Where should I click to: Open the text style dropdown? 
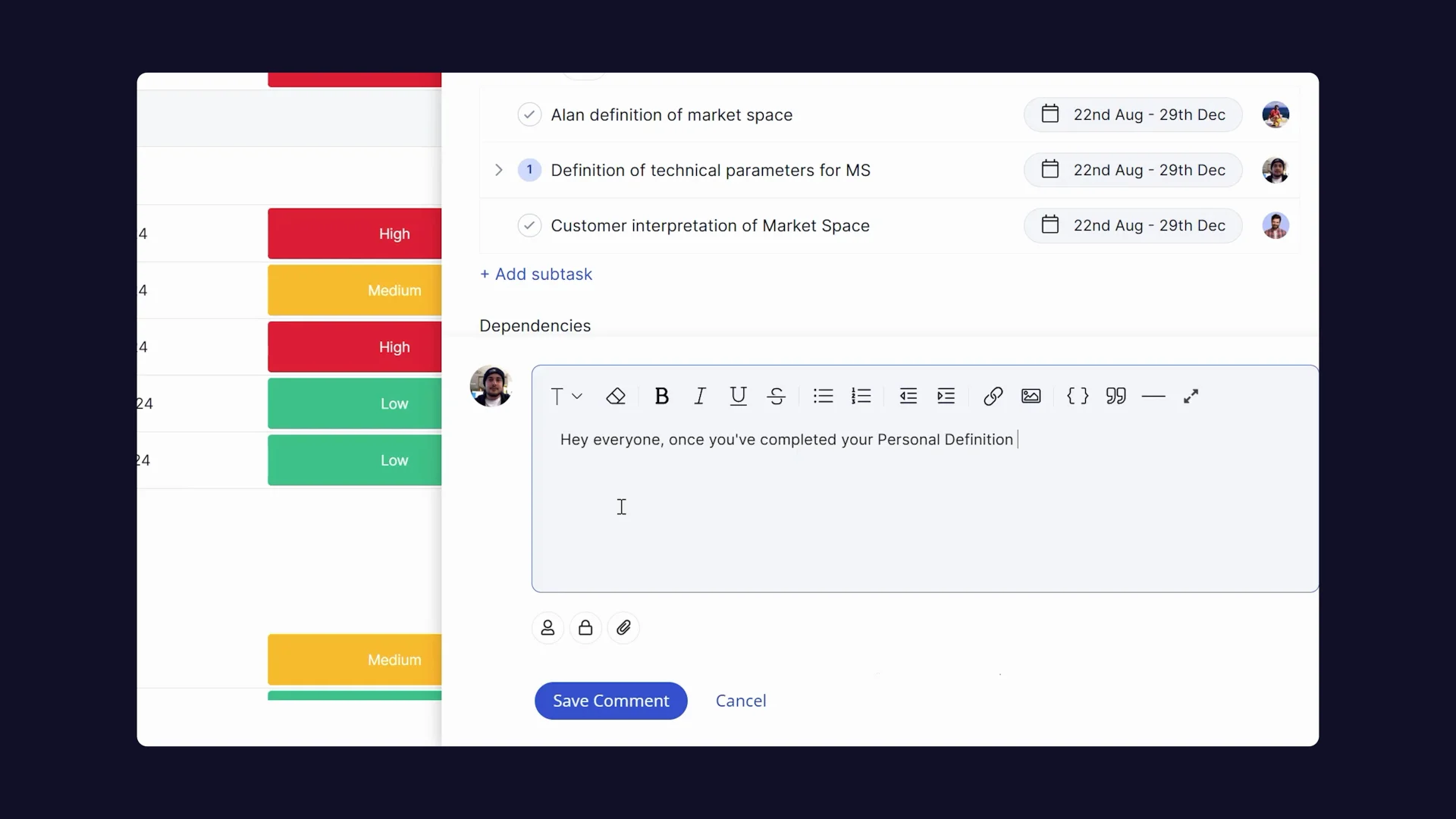tap(566, 396)
